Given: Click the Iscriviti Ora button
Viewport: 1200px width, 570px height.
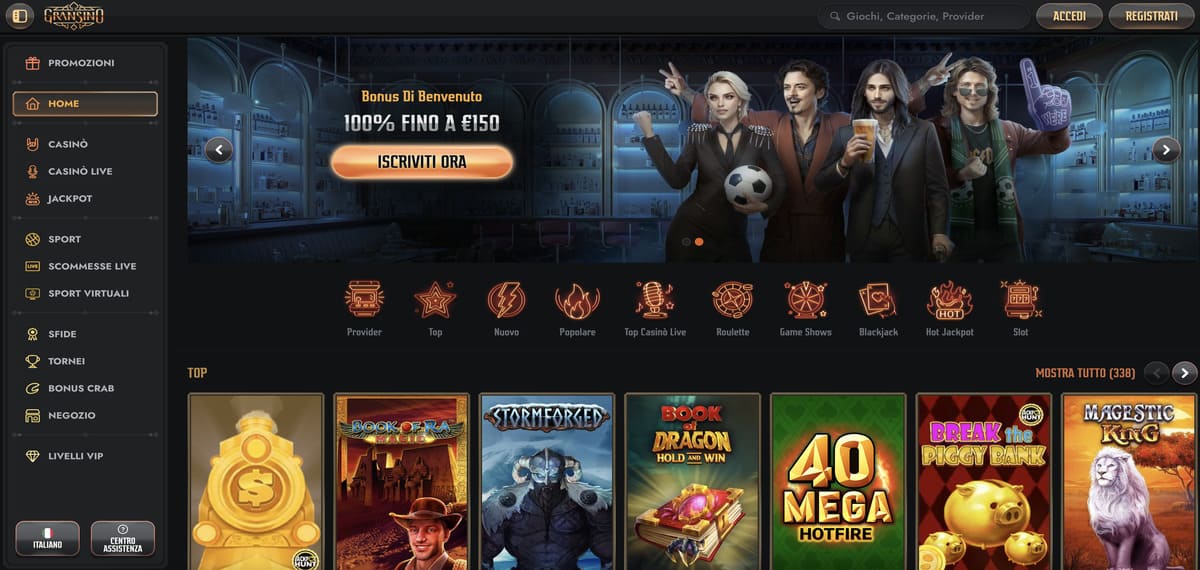Looking at the screenshot, I should [x=422, y=161].
